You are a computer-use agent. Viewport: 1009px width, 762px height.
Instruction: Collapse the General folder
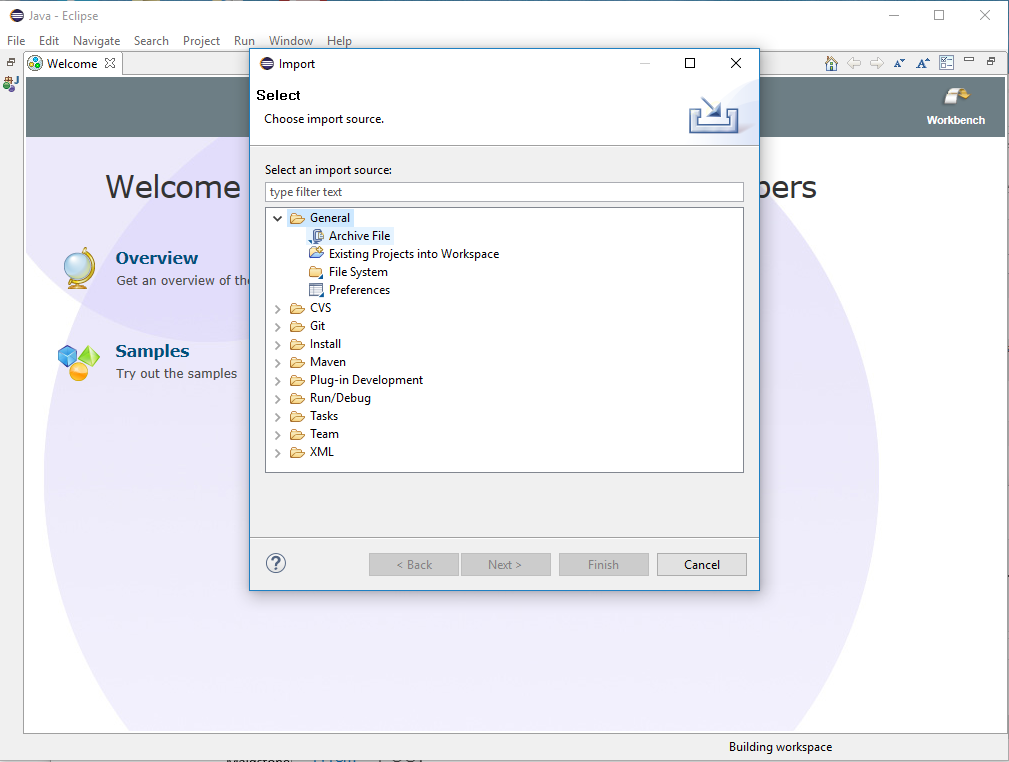tap(277, 219)
